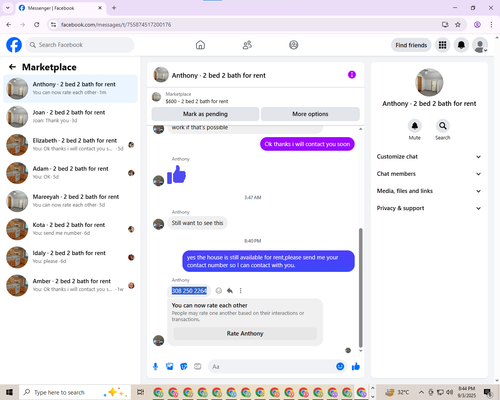Mute the Anthony conversation
Image resolution: width=500 pixels, height=400 pixels.
tap(415, 126)
